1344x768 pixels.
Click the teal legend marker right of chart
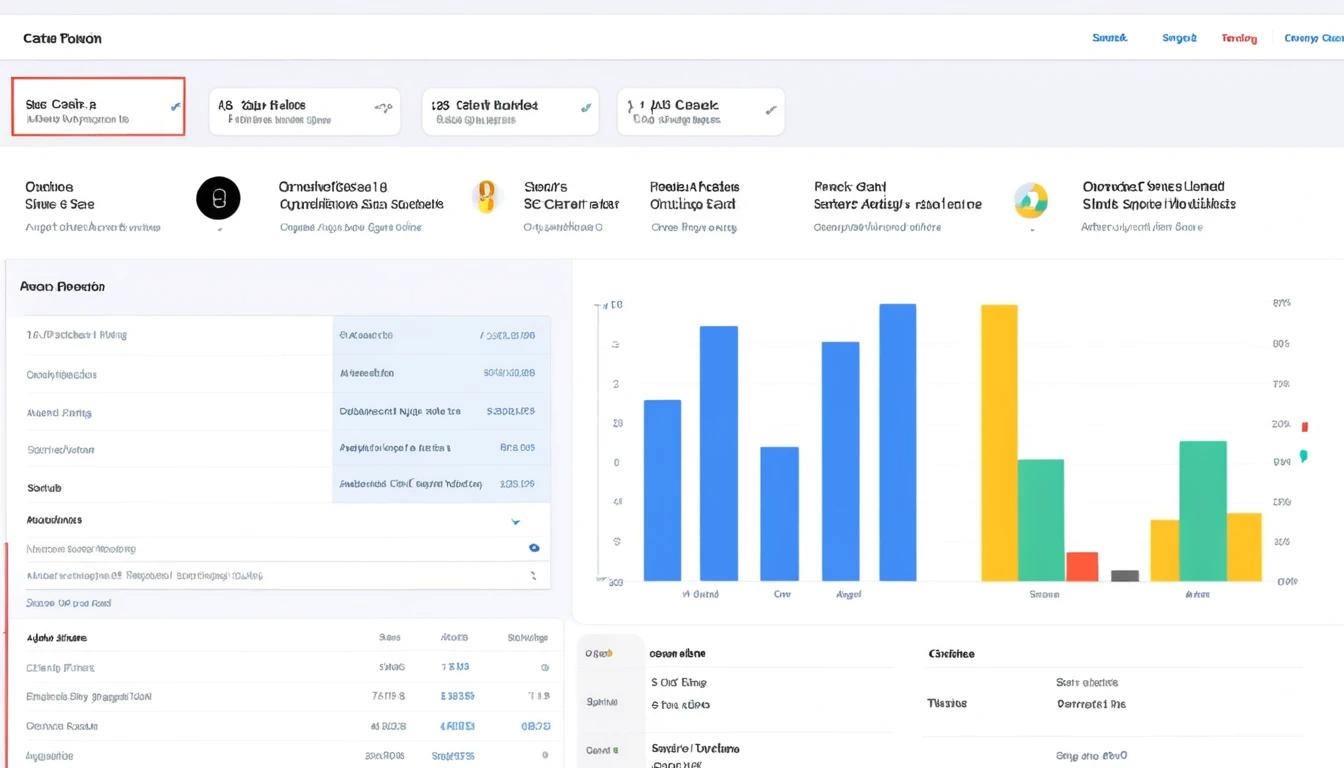click(x=1304, y=456)
